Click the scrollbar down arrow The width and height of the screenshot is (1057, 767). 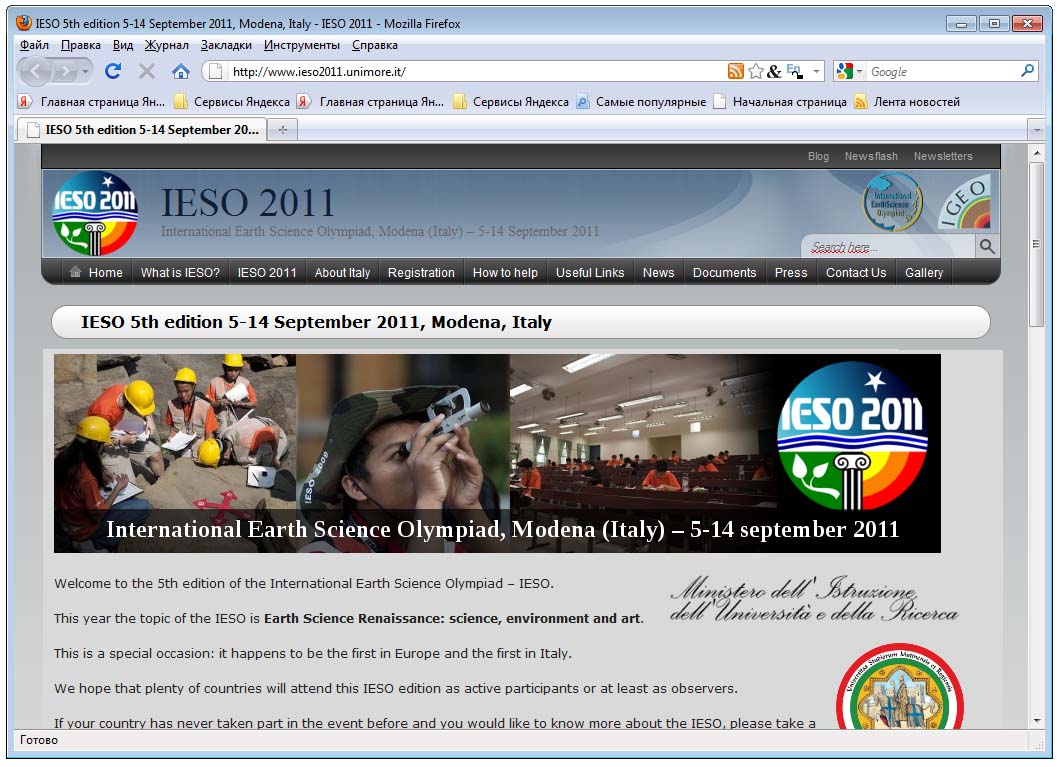tap(1036, 720)
